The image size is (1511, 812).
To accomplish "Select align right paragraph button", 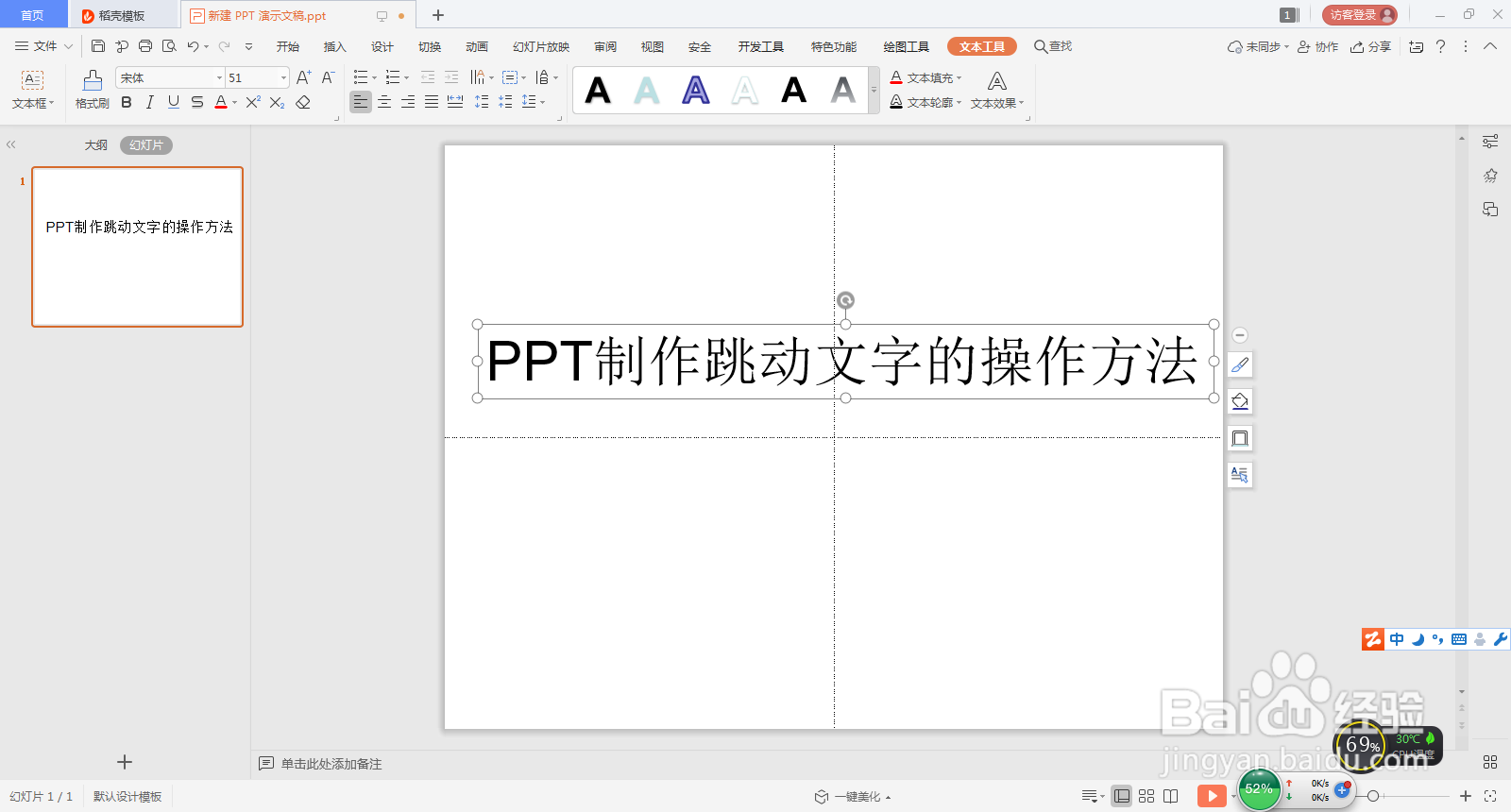I will click(x=408, y=102).
